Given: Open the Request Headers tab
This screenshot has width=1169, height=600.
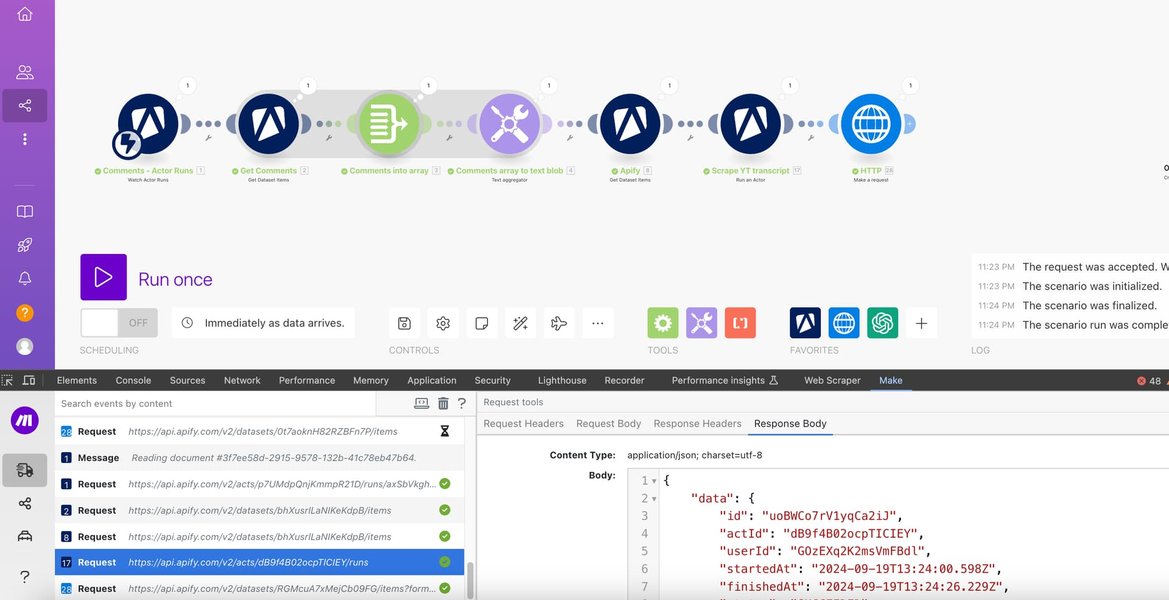Looking at the screenshot, I should pos(523,423).
